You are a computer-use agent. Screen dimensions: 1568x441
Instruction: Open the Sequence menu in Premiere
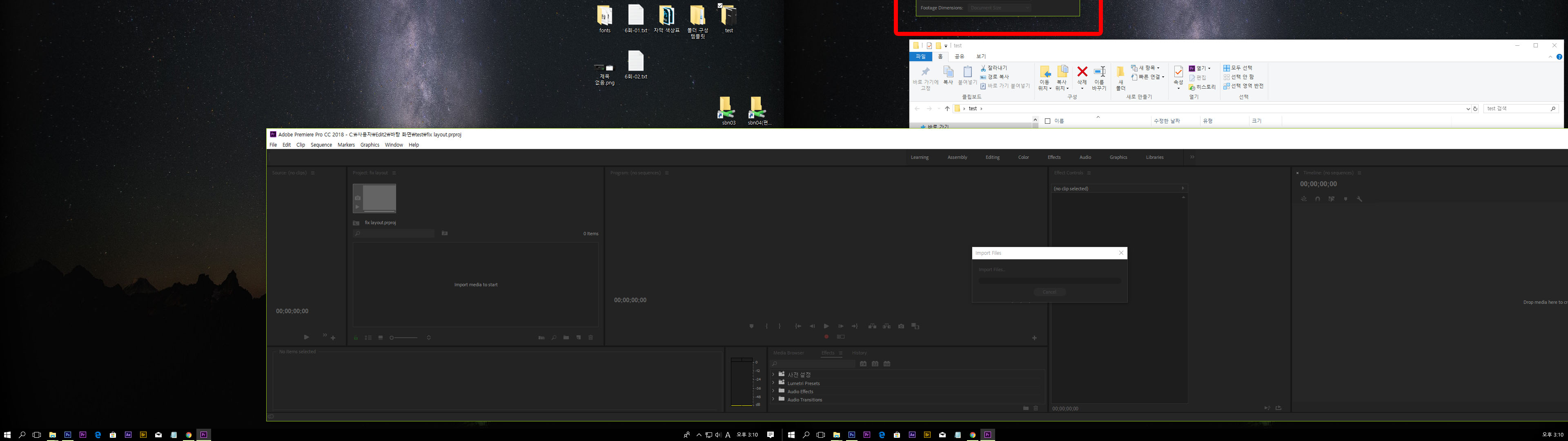coord(321,145)
